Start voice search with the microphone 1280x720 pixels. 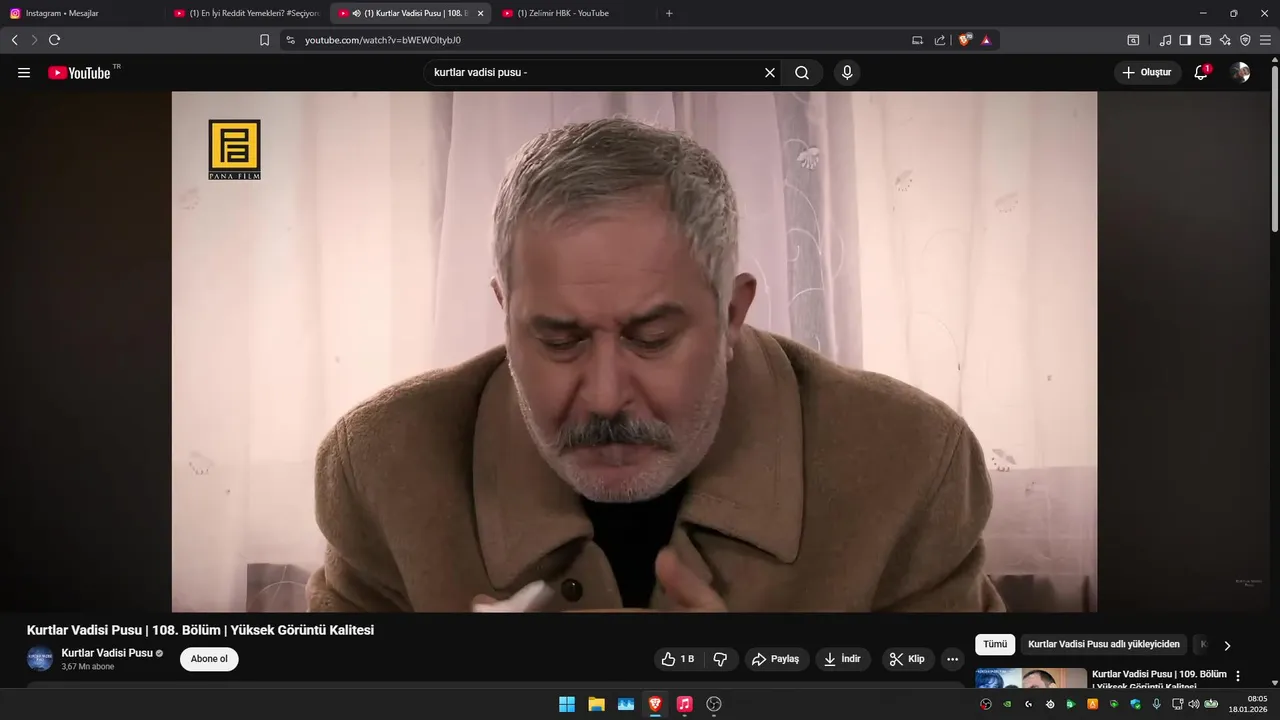coord(847,73)
